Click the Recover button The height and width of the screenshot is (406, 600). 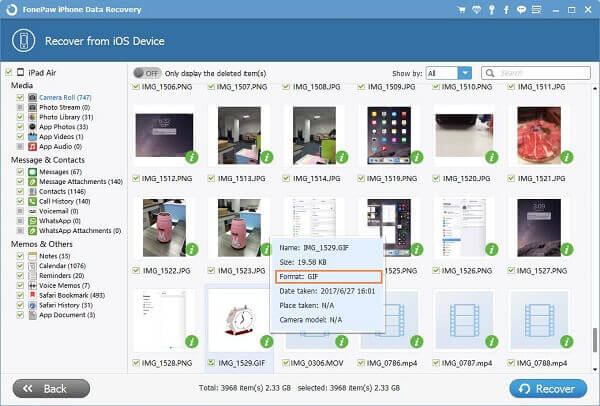548,389
